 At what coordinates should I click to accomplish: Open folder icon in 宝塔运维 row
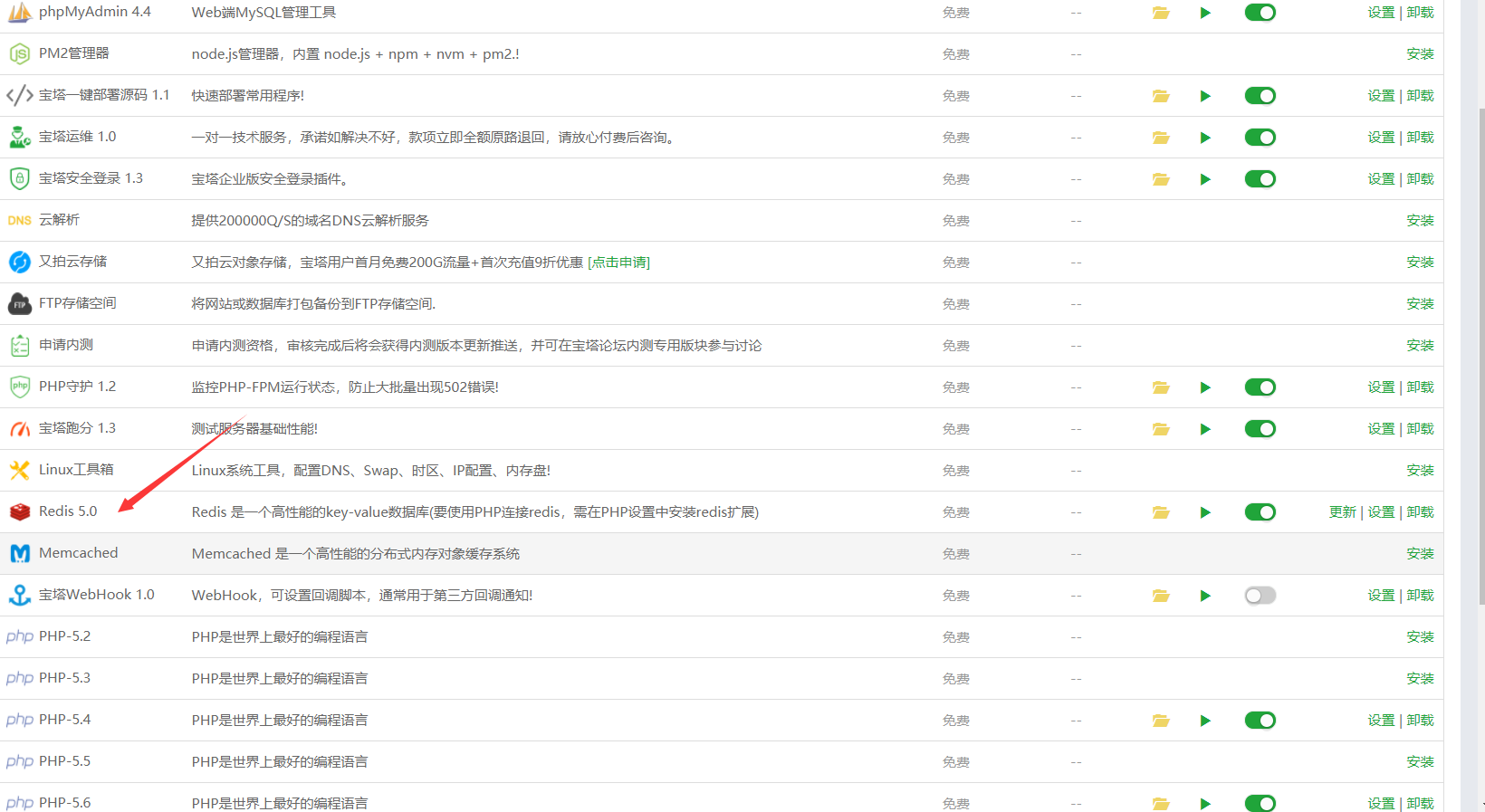tap(1161, 138)
